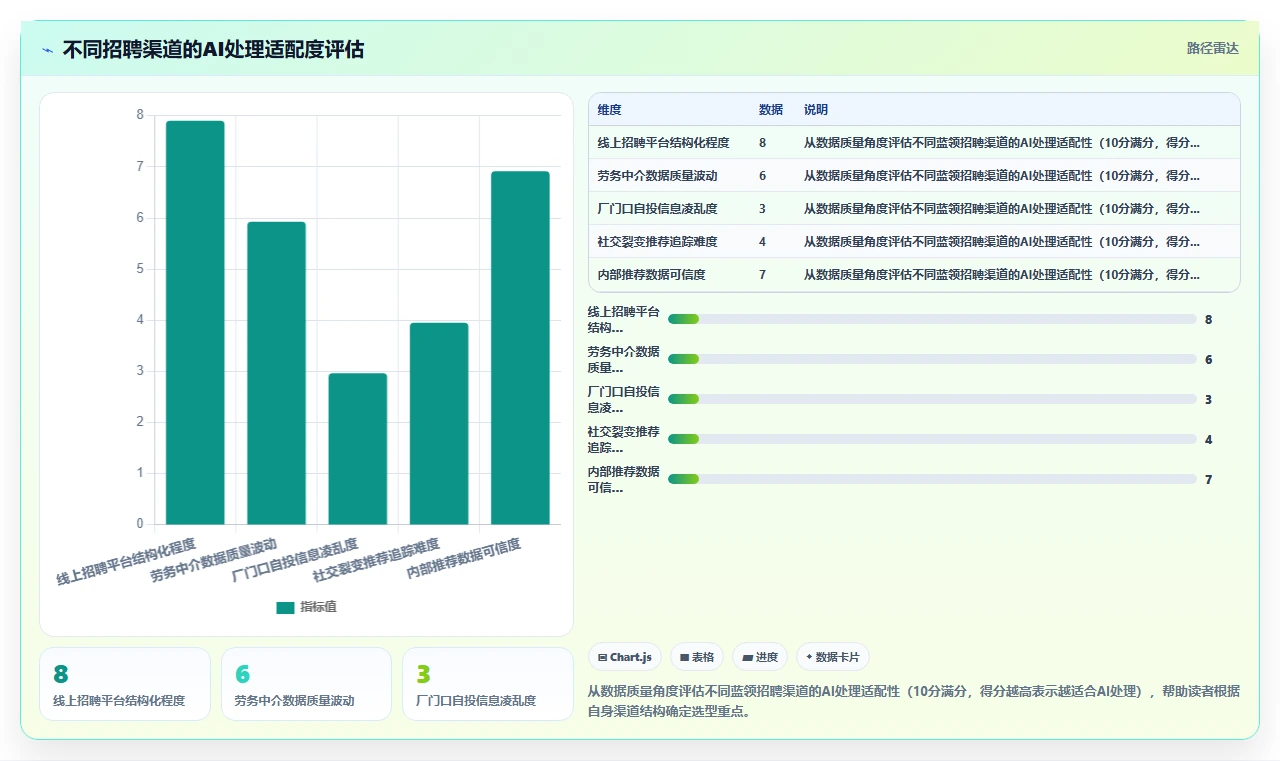The width and height of the screenshot is (1280, 761).
Task: Click the x-axis label 线上招聘平台结构化程度
Action: 126,561
